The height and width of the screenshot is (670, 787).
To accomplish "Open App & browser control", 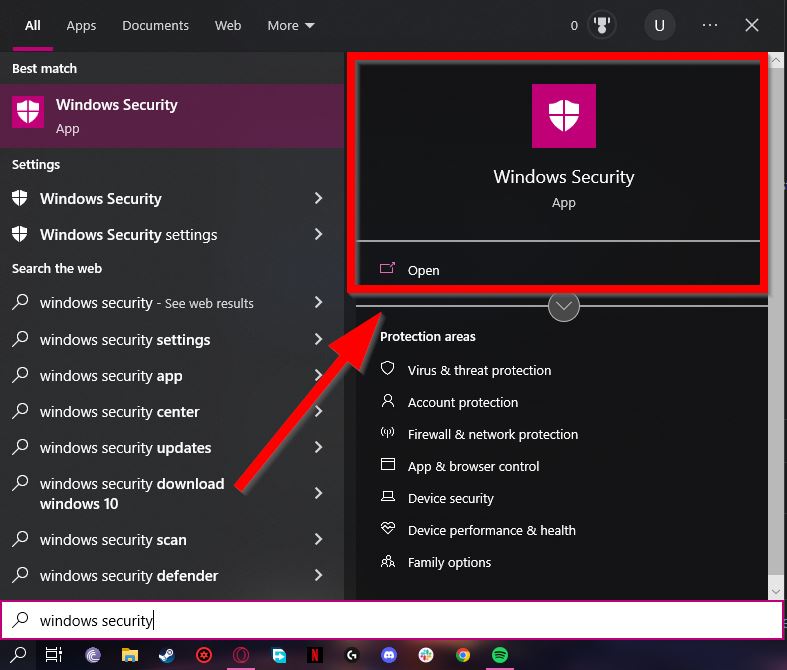I will [473, 466].
